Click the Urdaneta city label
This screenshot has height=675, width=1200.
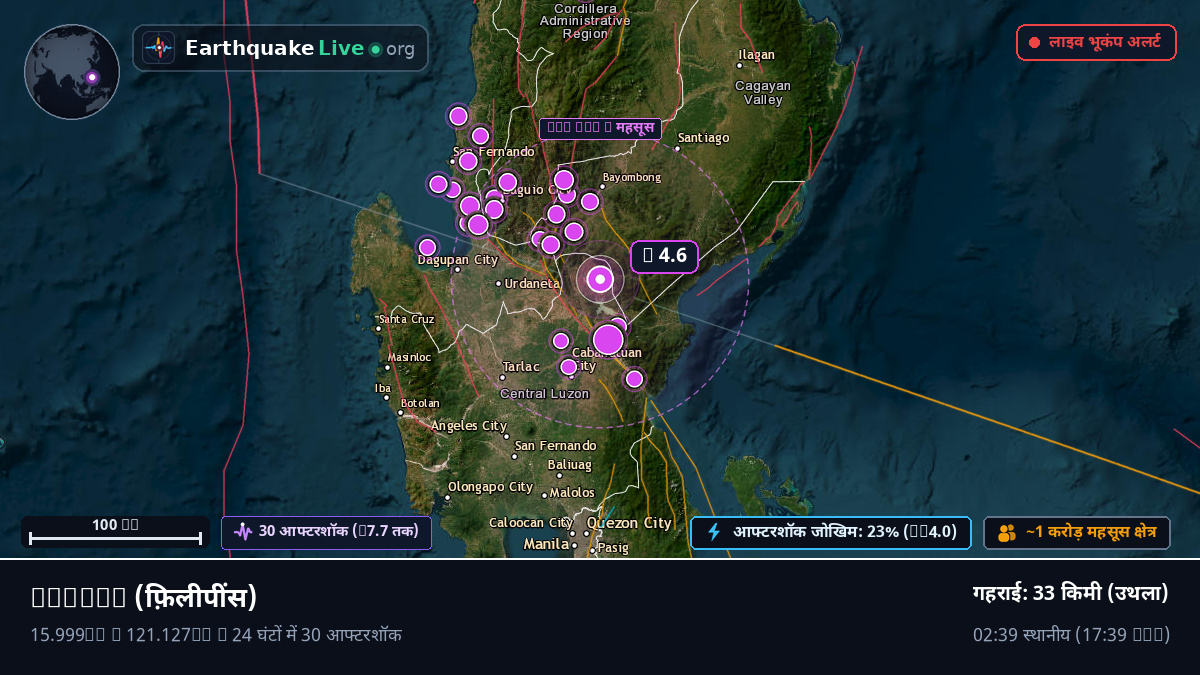click(533, 284)
